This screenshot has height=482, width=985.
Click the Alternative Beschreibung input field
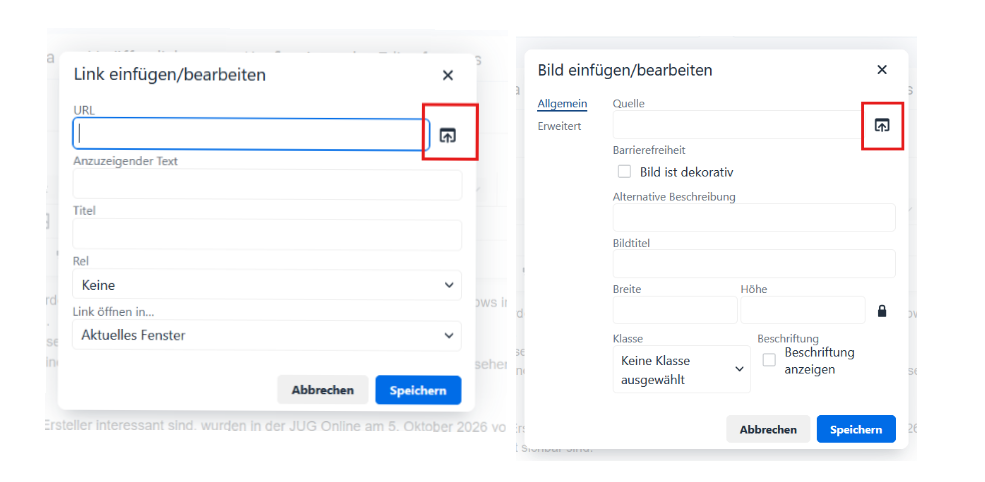click(754, 217)
